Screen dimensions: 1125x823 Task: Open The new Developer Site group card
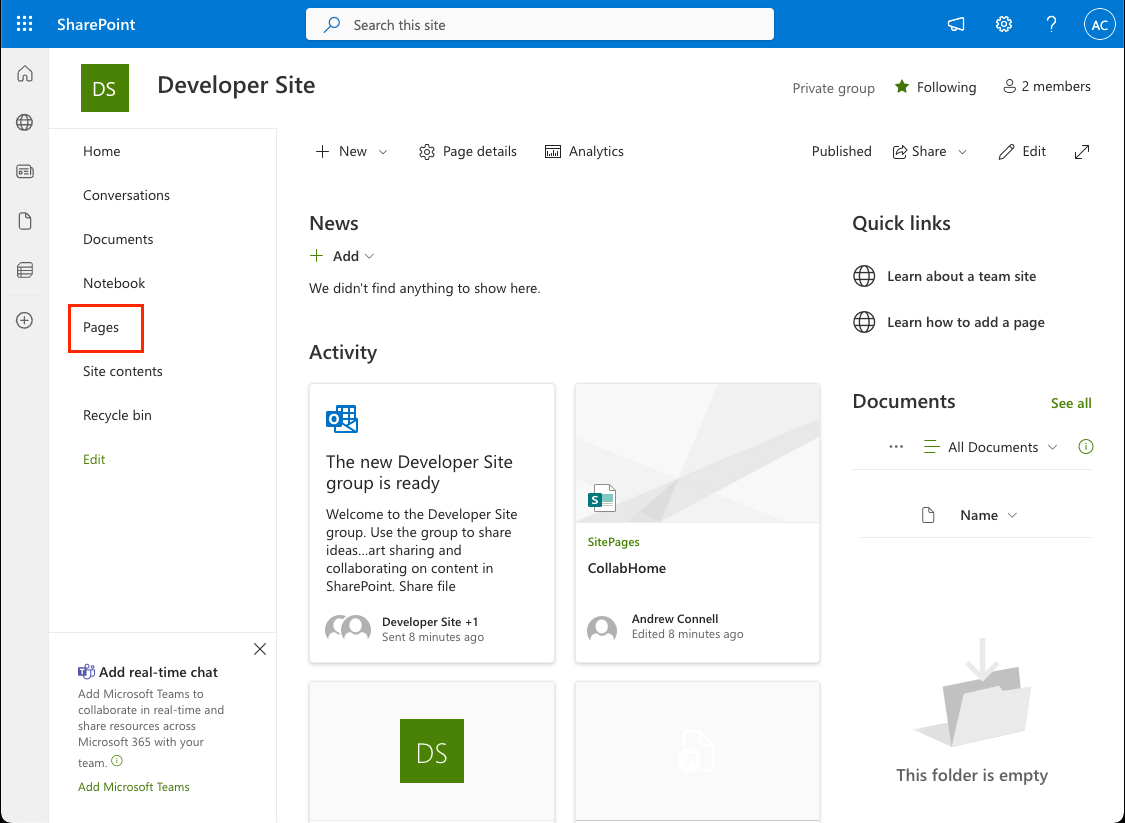pyautogui.click(x=432, y=523)
